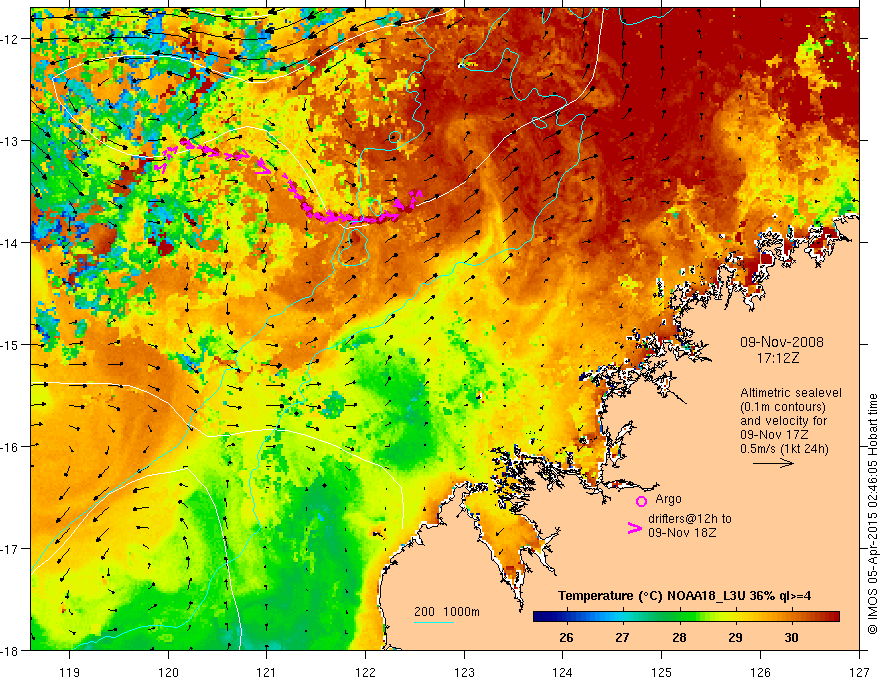Click the colorbar tick label 29
The image size is (880, 680).
pyautogui.click(x=735, y=637)
